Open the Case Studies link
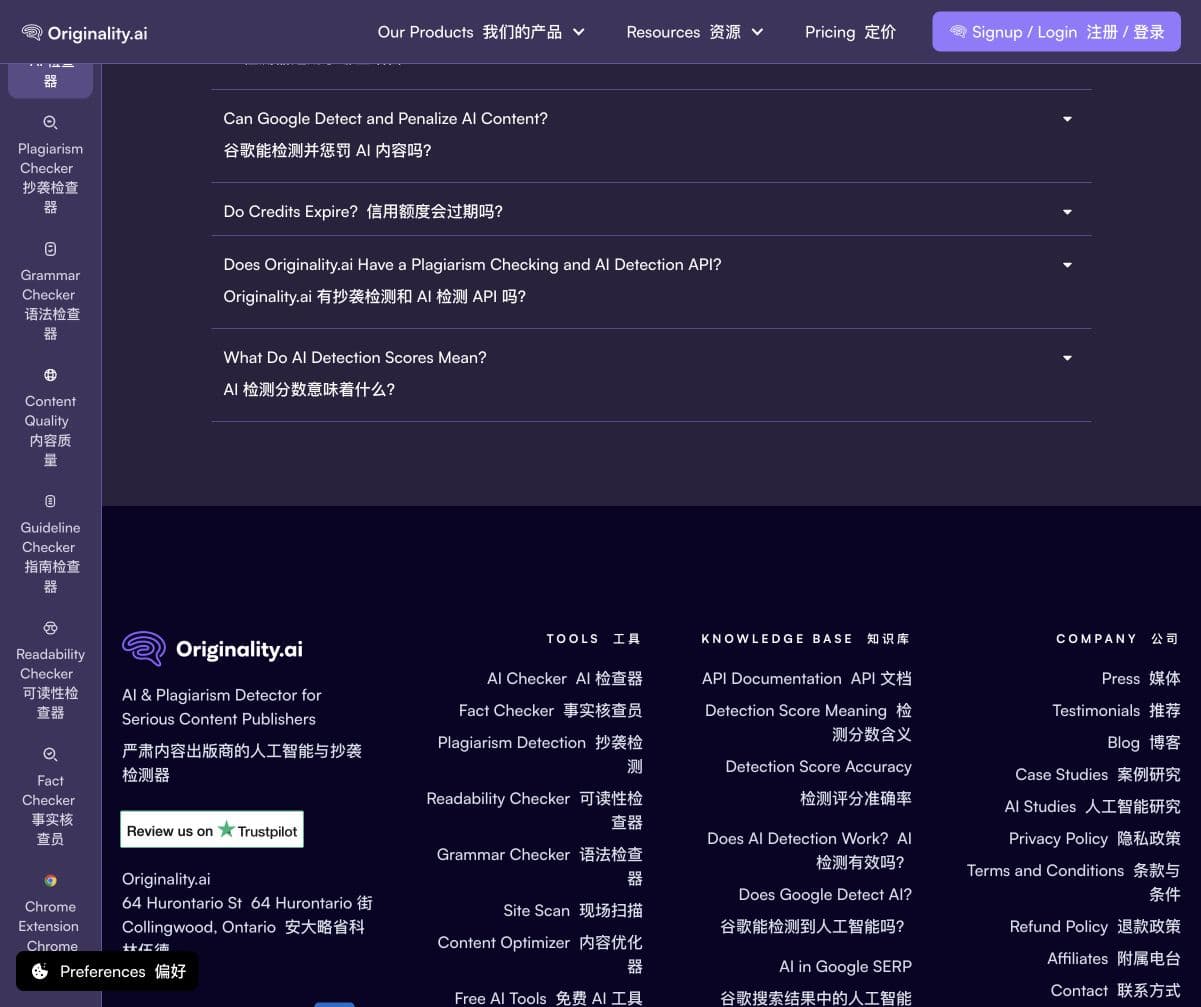This screenshot has width=1201, height=1007. [x=1098, y=774]
